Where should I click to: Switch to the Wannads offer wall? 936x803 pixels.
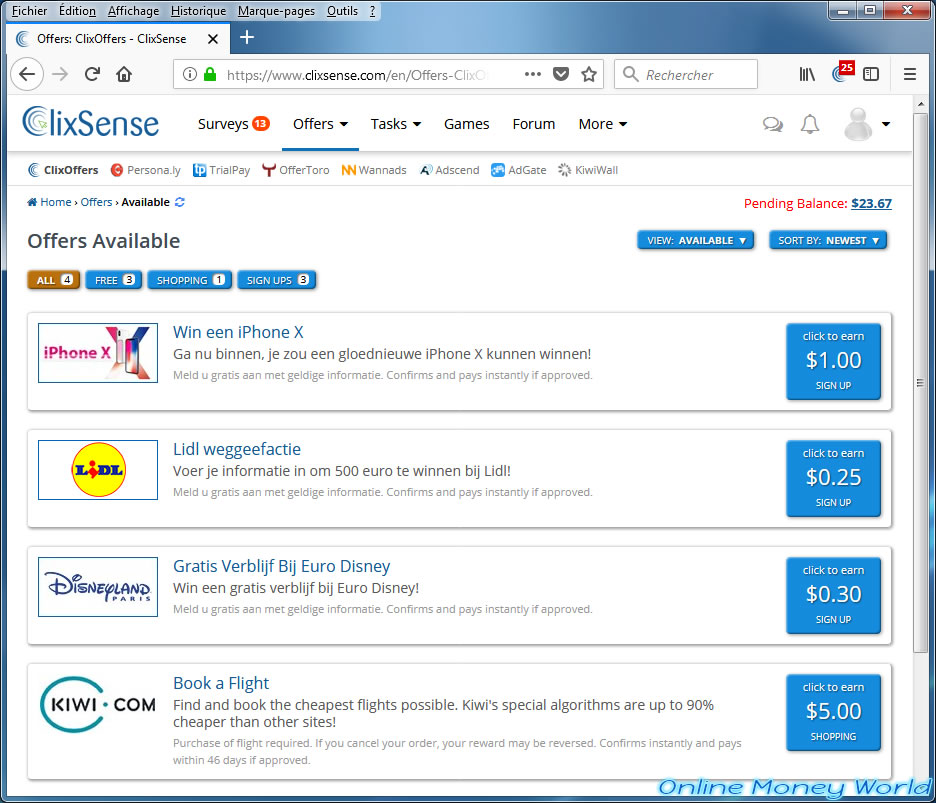[374, 170]
